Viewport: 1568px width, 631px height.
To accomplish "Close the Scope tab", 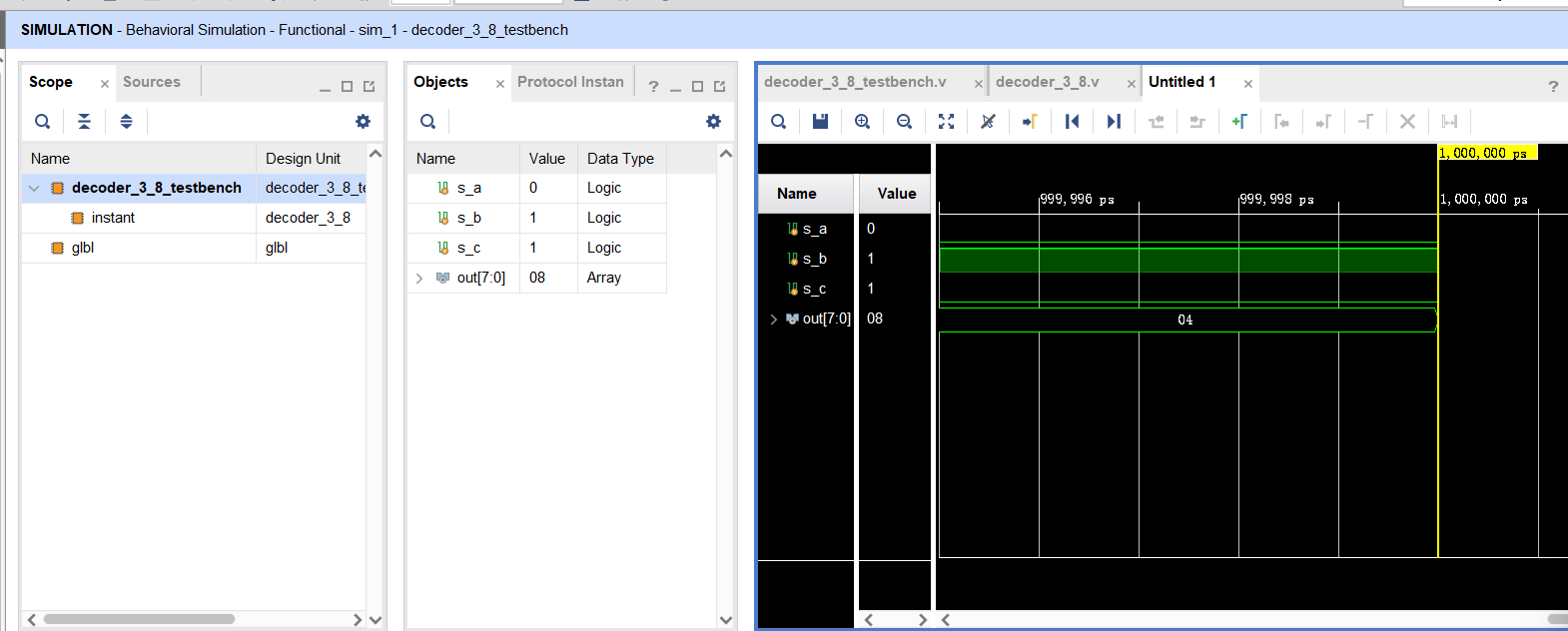I will click(x=105, y=84).
